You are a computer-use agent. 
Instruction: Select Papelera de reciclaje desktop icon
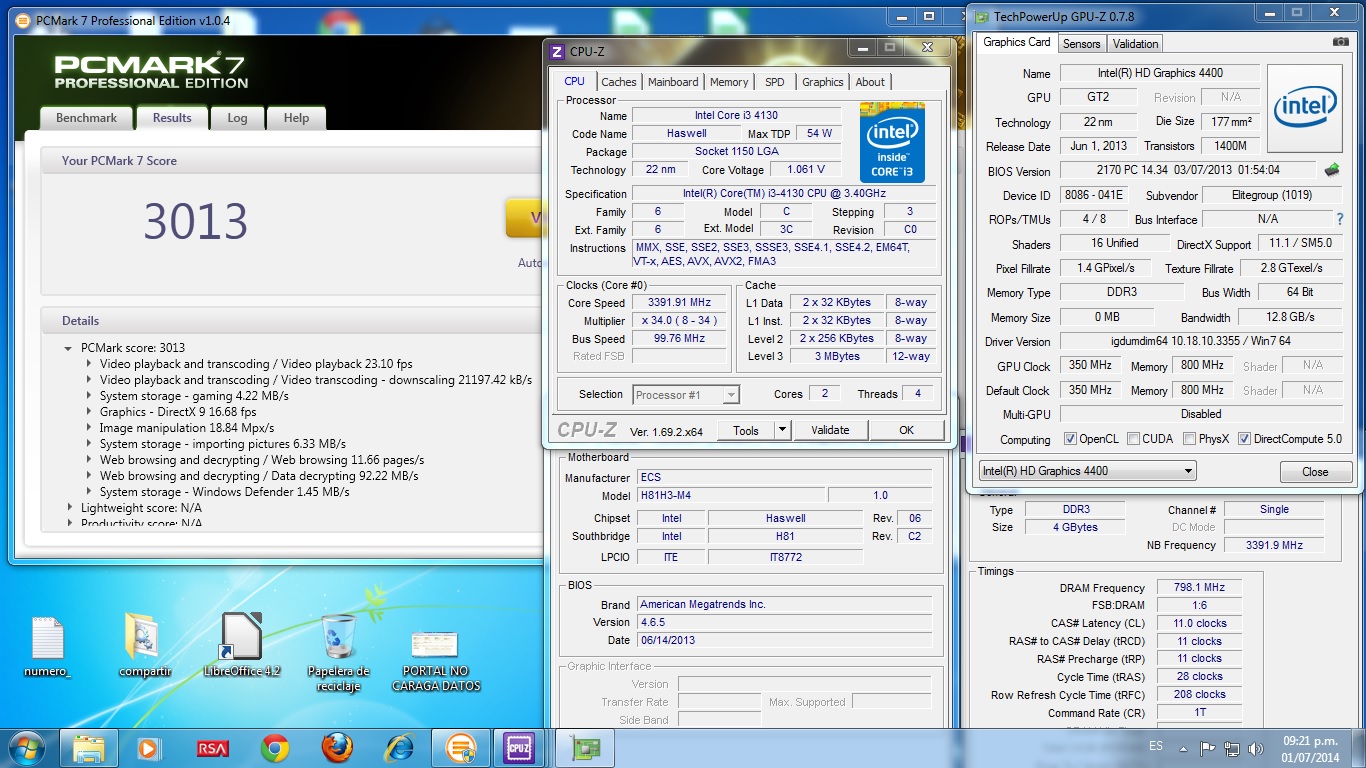(339, 653)
